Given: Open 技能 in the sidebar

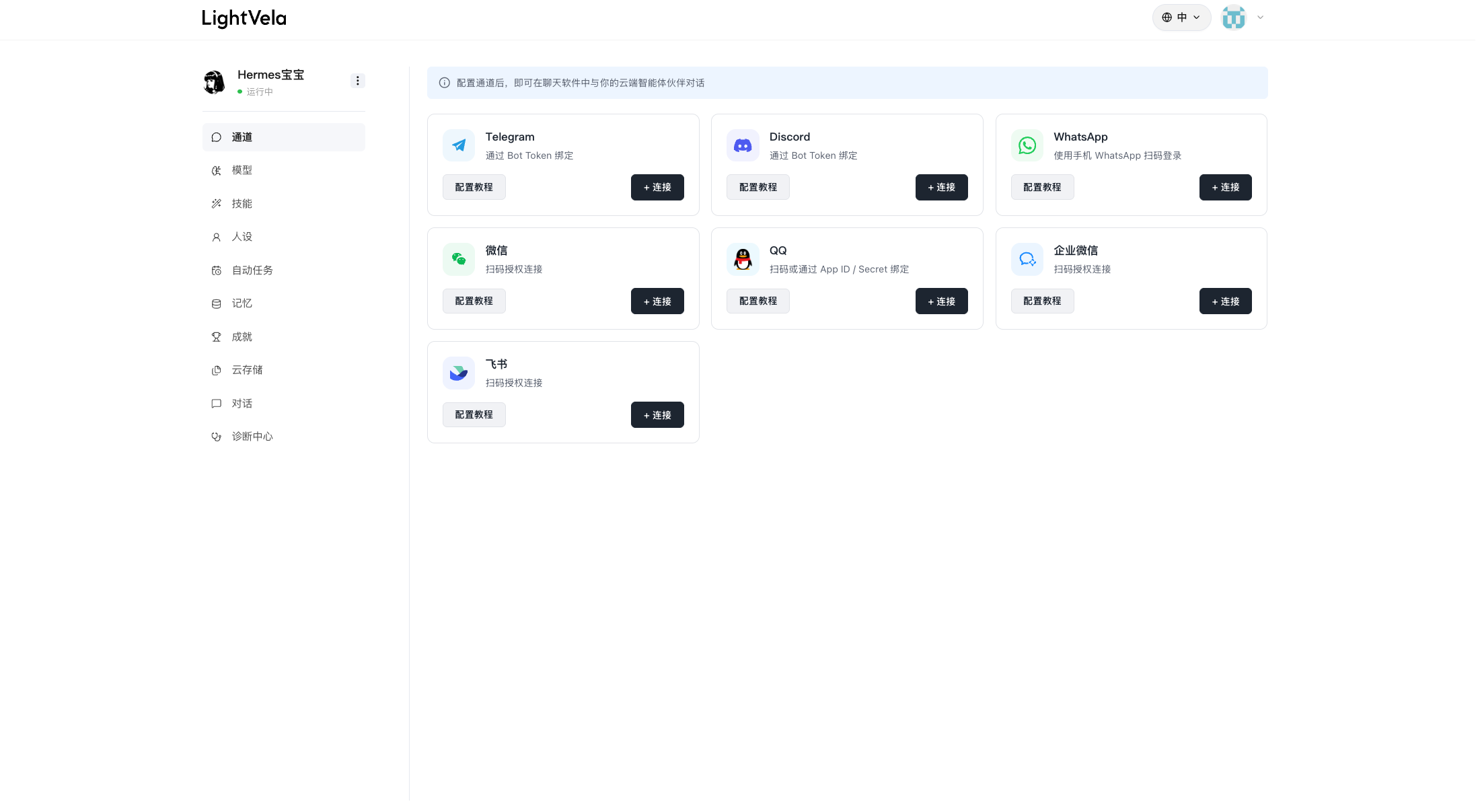Looking at the screenshot, I should click(x=284, y=204).
